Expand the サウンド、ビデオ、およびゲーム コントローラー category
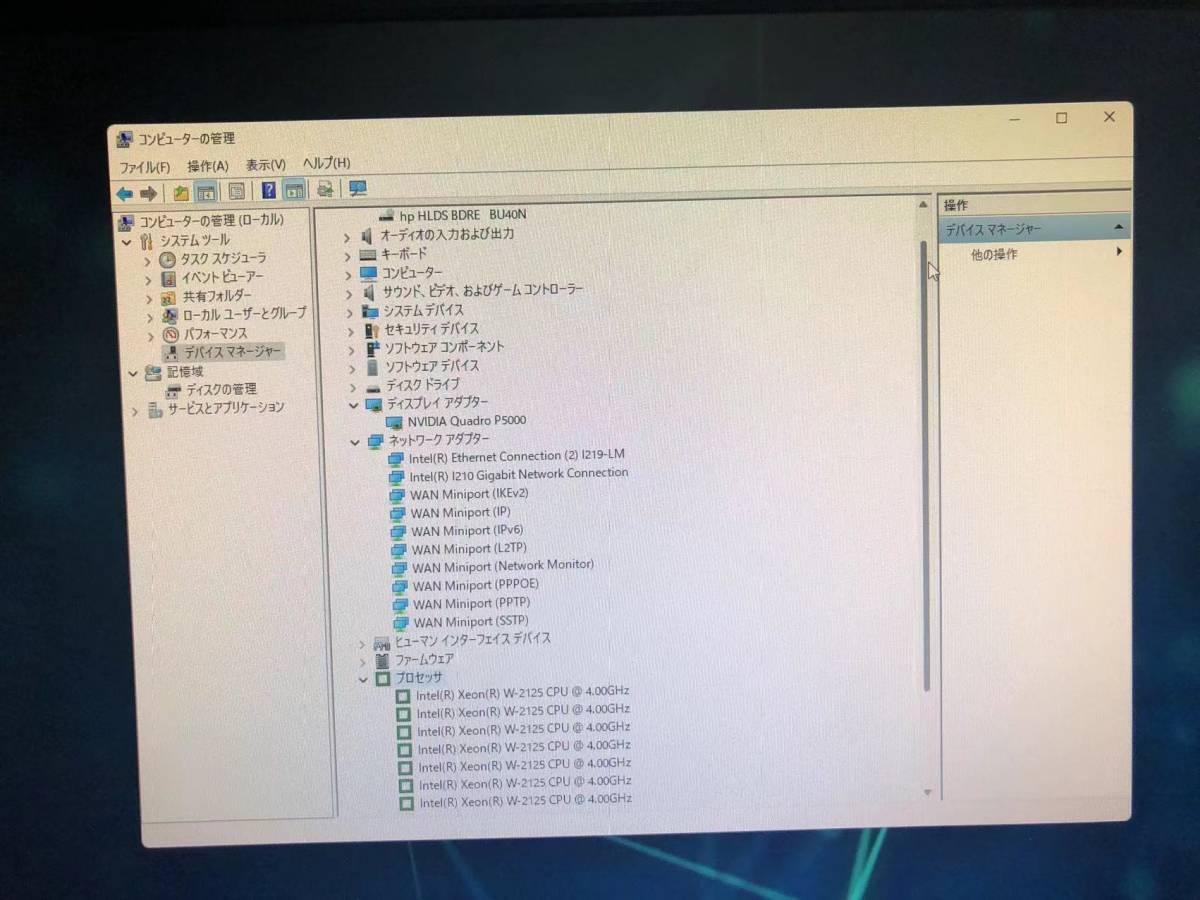The image size is (1200, 900). [x=349, y=294]
